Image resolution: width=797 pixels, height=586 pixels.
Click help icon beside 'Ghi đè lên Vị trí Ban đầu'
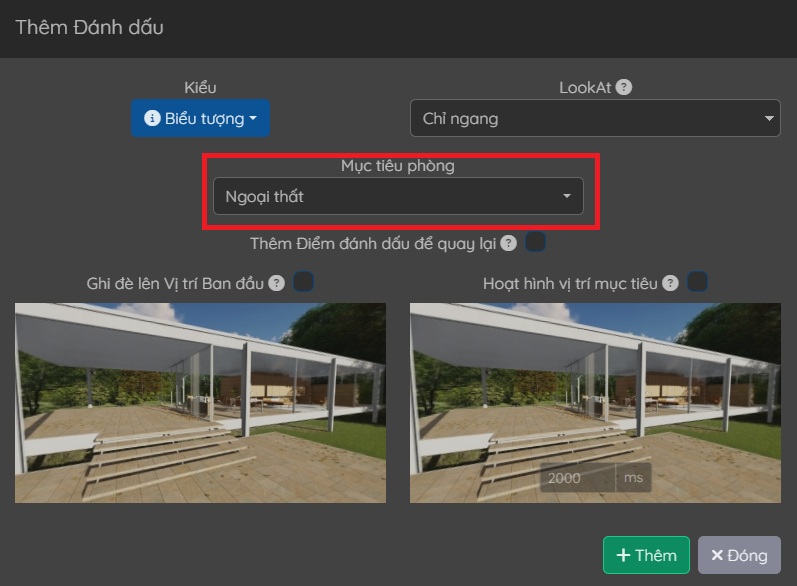coord(276,283)
